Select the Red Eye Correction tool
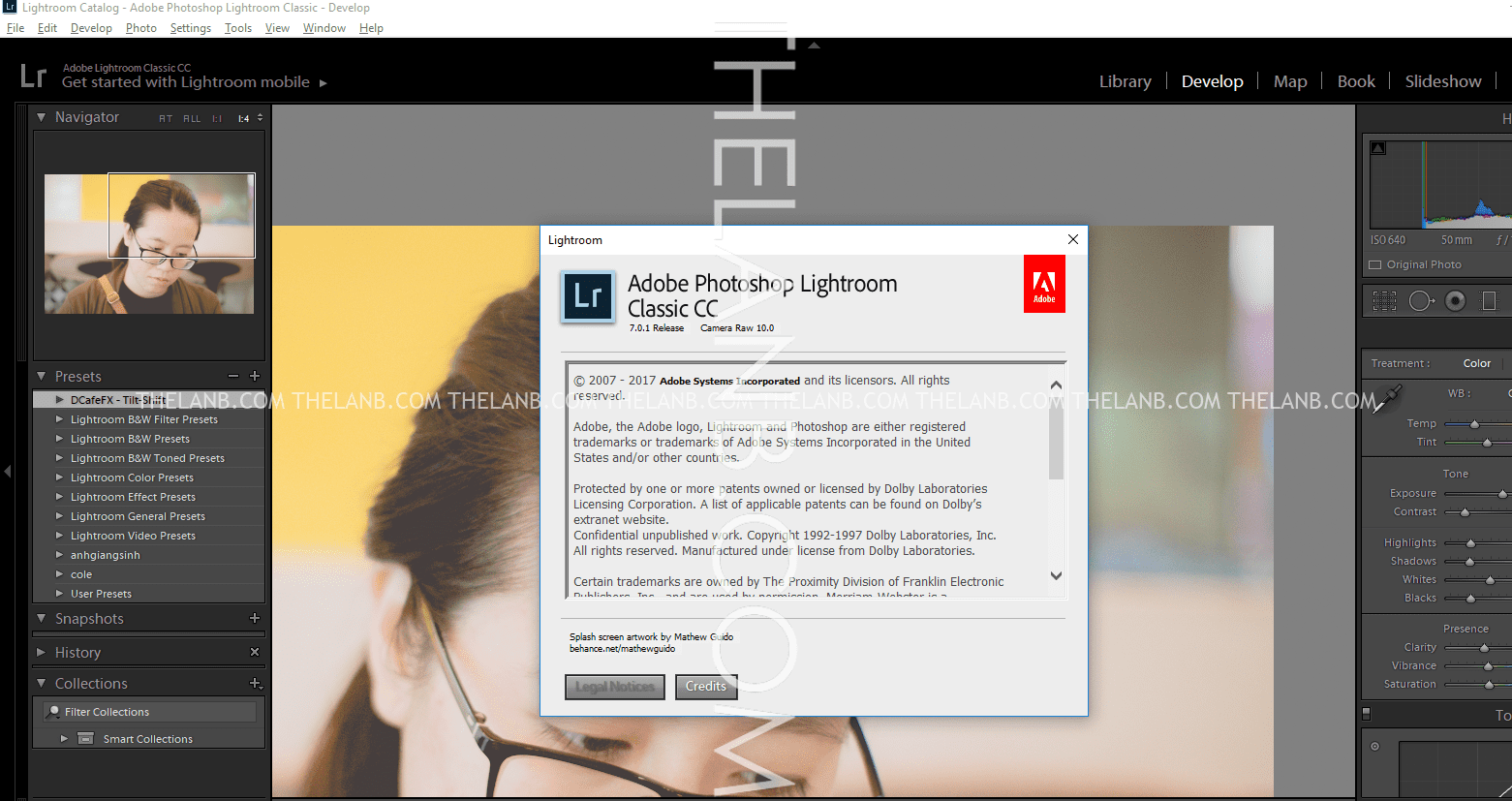This screenshot has height=801, width=1512. (1455, 301)
